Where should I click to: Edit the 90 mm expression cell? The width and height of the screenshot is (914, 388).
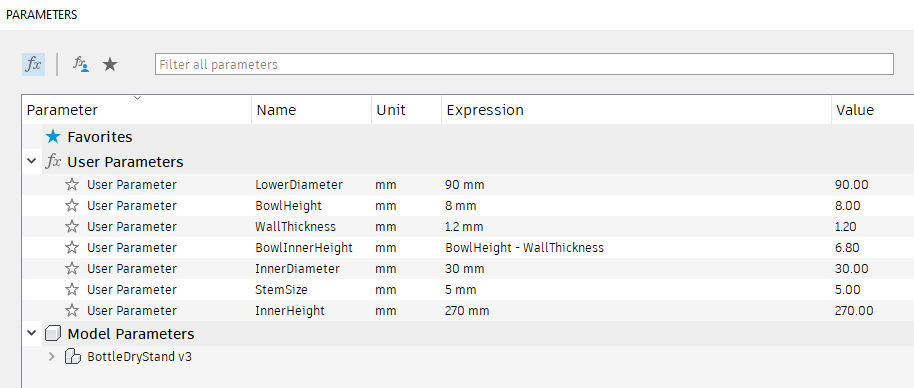point(465,185)
